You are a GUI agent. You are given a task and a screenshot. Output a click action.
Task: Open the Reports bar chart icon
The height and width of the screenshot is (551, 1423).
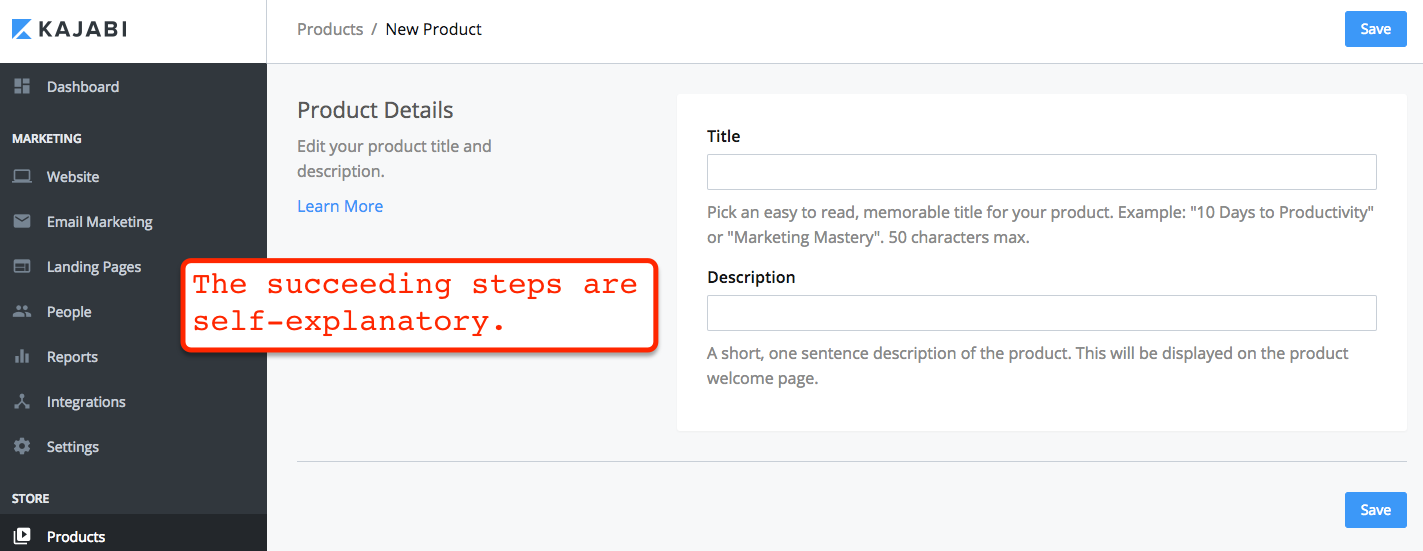click(x=22, y=356)
